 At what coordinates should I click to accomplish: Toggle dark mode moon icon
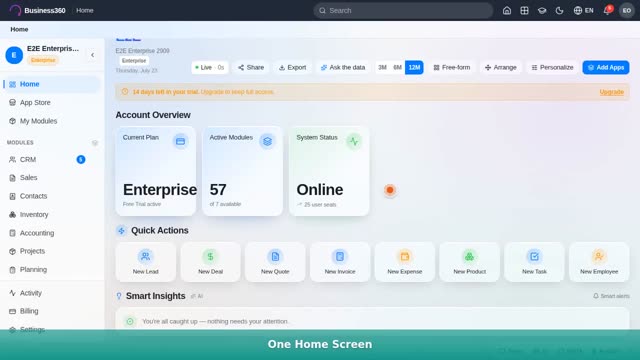coord(560,11)
